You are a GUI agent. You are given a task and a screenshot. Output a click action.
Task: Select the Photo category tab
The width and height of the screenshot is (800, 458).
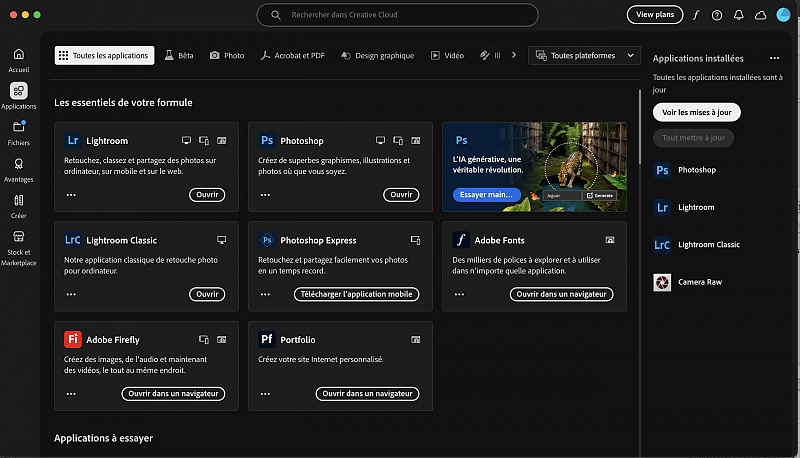coord(227,56)
